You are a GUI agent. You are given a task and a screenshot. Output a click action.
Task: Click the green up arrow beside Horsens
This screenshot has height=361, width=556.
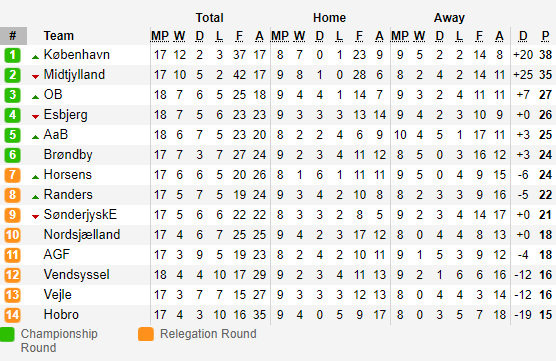pyautogui.click(x=35, y=177)
